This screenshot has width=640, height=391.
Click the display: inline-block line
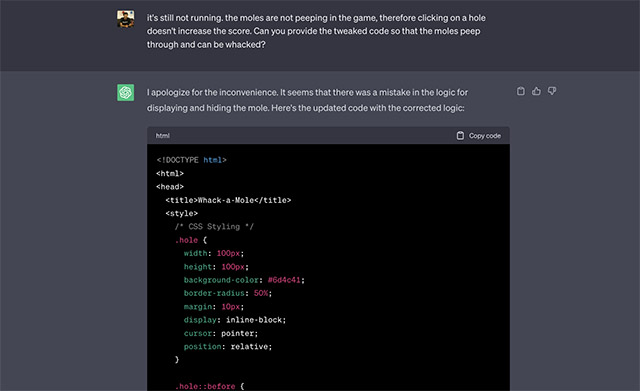coord(235,320)
